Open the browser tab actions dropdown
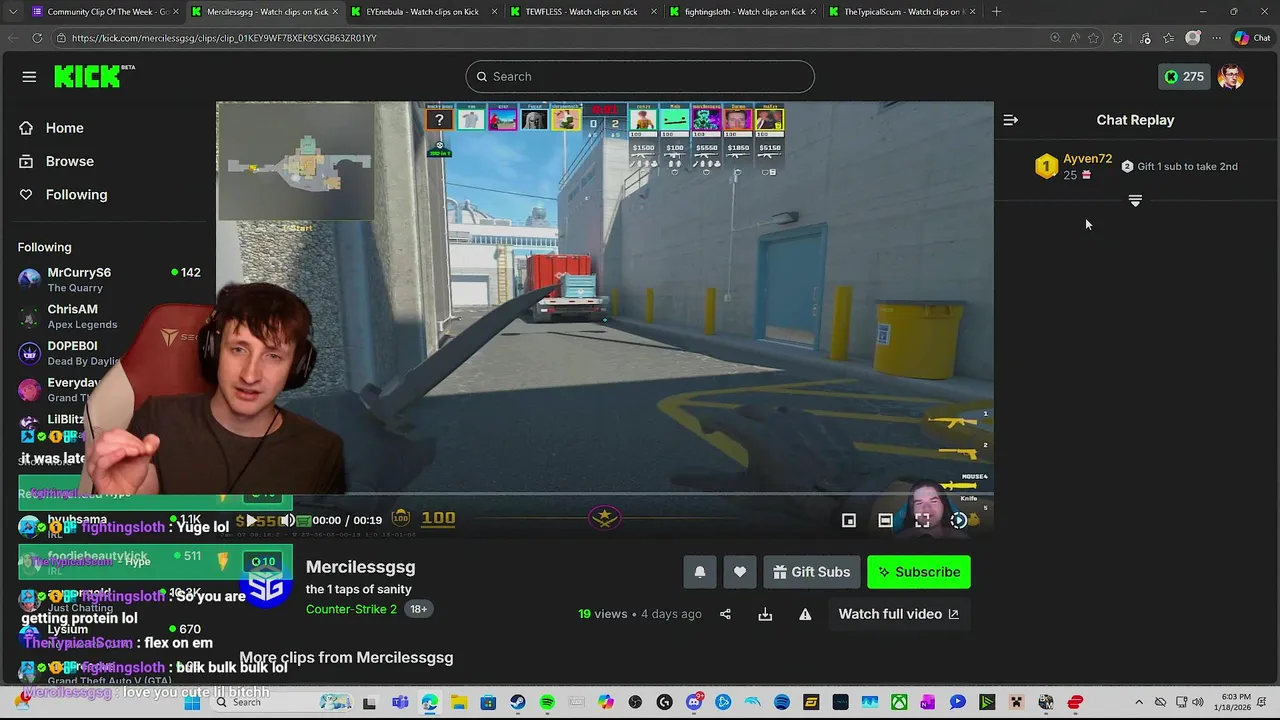 coord(11,12)
